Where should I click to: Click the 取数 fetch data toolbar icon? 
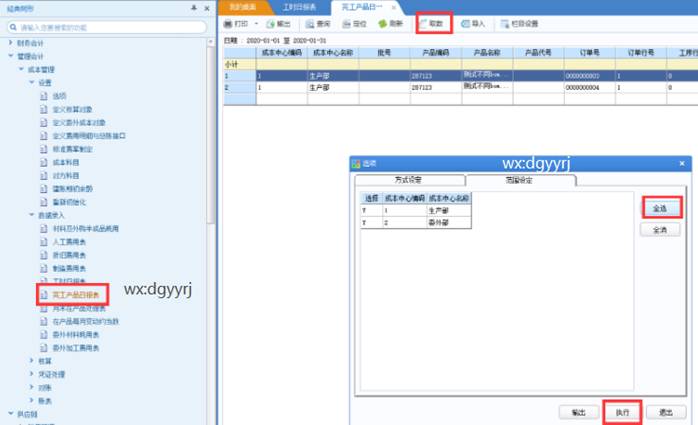click(x=434, y=23)
